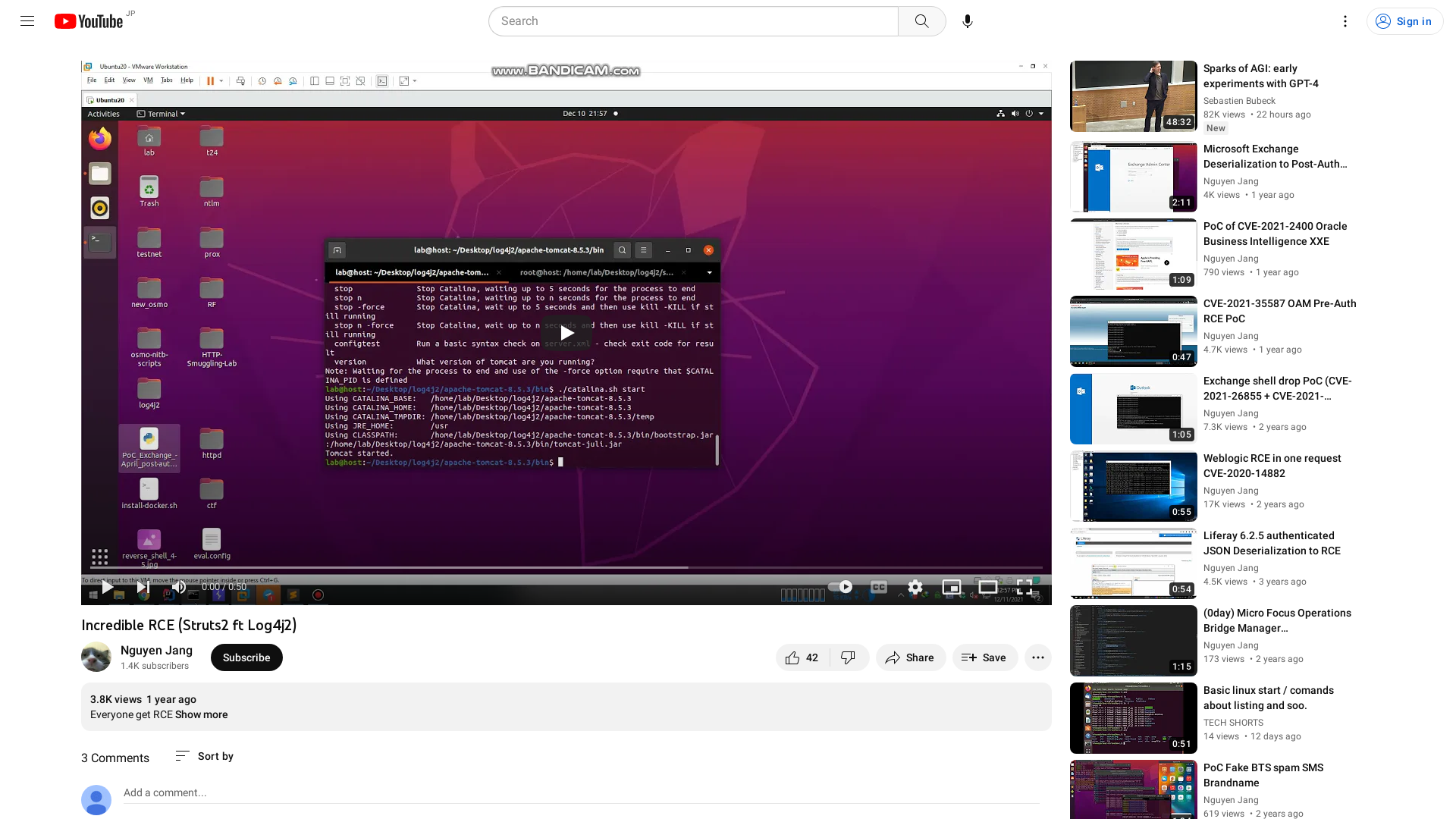Click the video title Incredible RCE text

click(x=189, y=625)
